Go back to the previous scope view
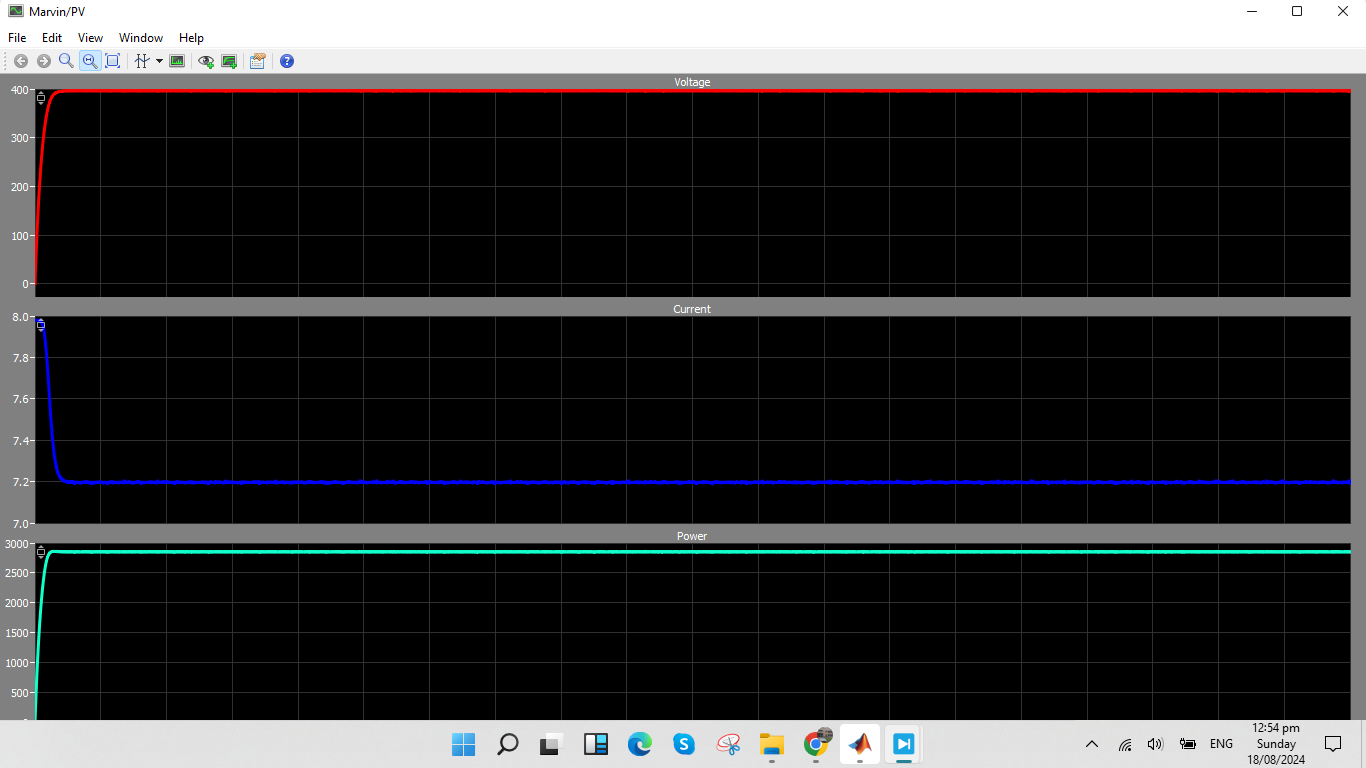 pyautogui.click(x=20, y=61)
